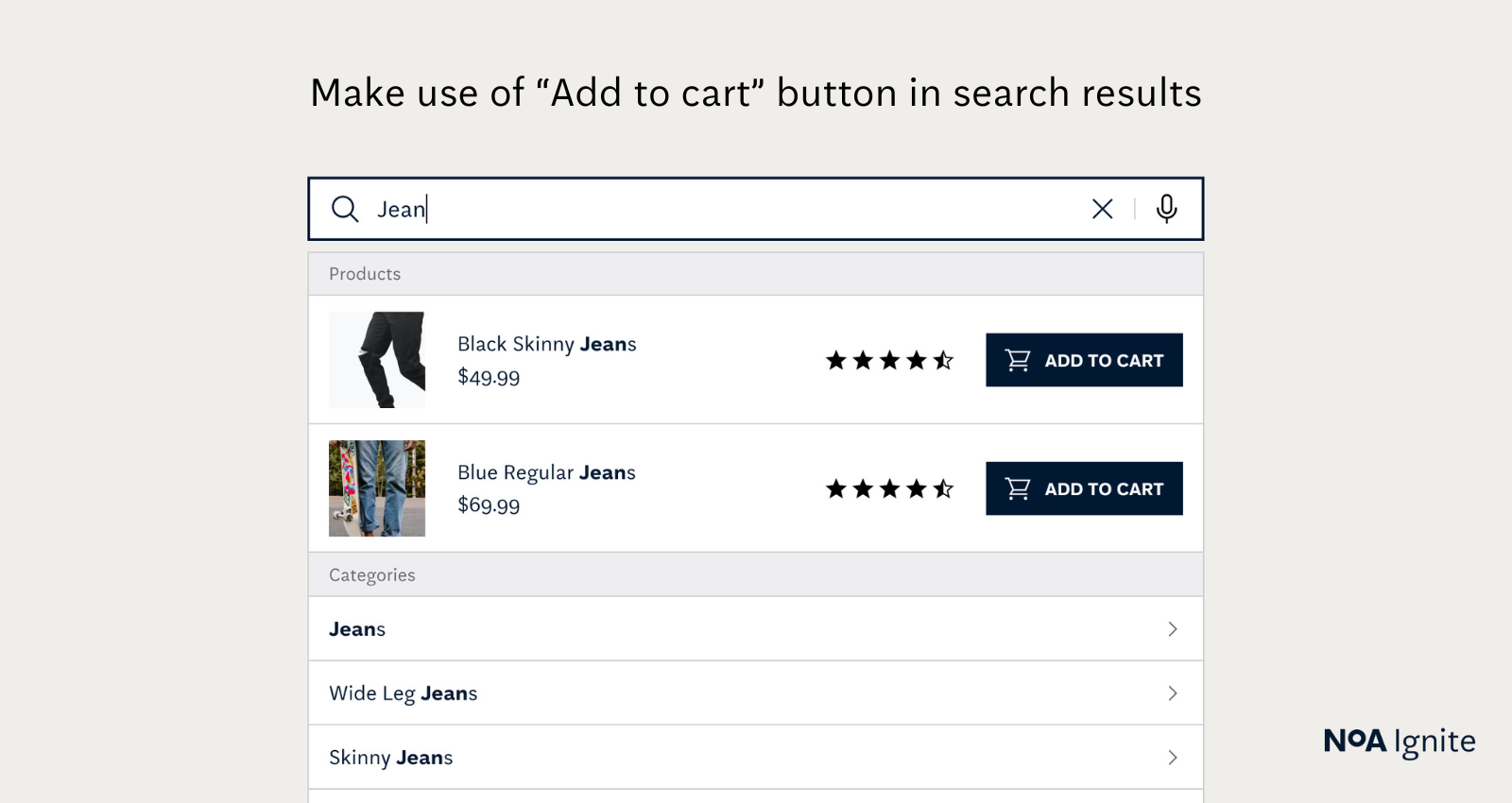This screenshot has width=1512, height=803.
Task: Click star rating of Black Skinny Jeans
Action: click(x=889, y=360)
